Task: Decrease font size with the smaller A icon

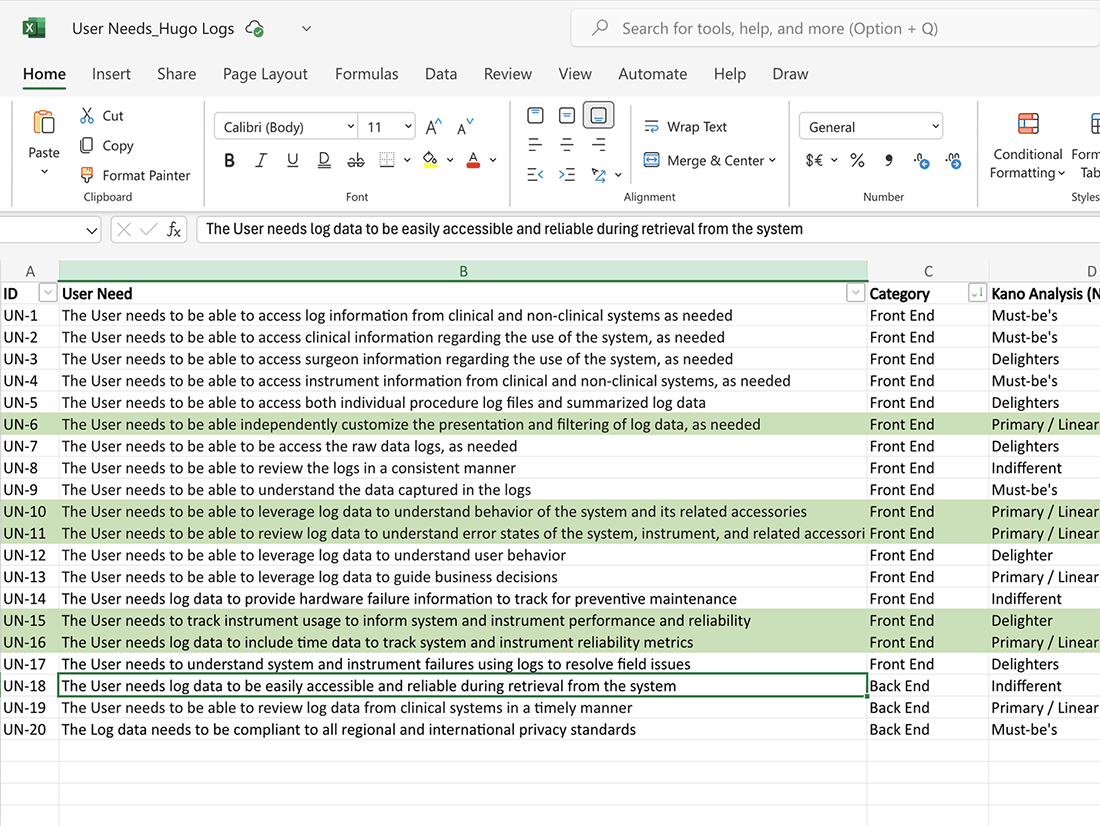Action: (x=464, y=127)
